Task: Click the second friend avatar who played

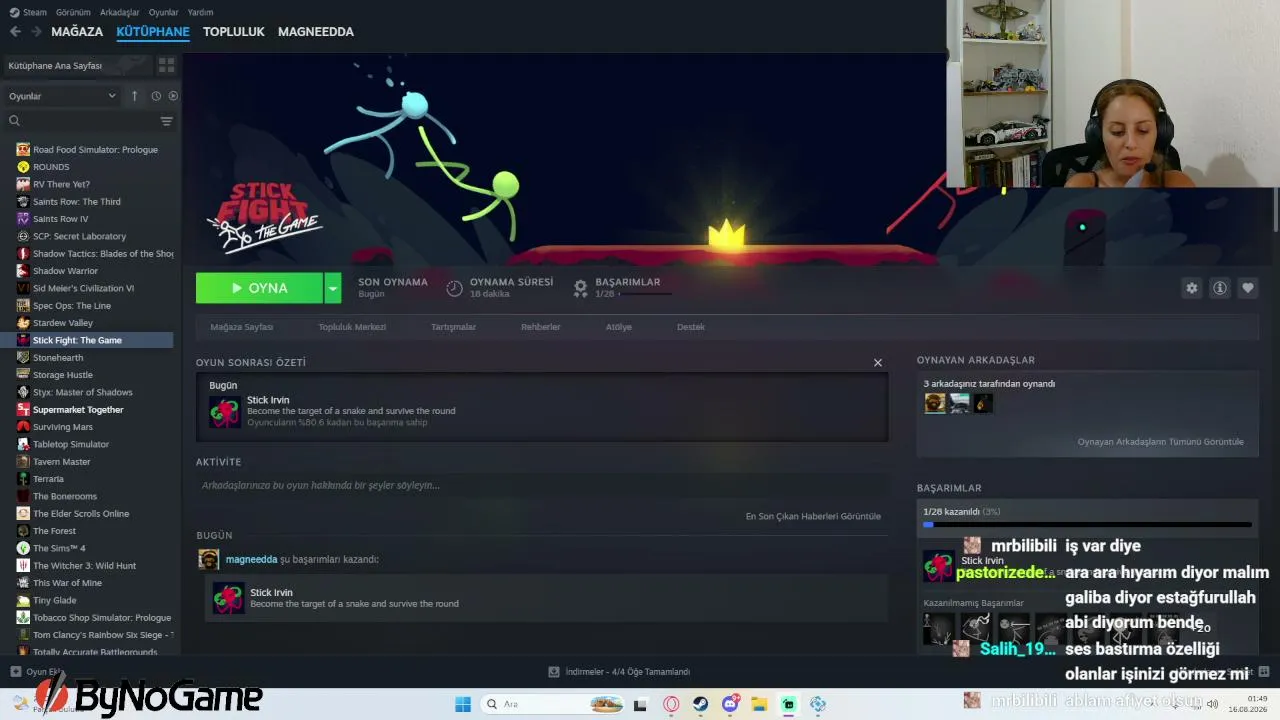Action: tap(959, 403)
